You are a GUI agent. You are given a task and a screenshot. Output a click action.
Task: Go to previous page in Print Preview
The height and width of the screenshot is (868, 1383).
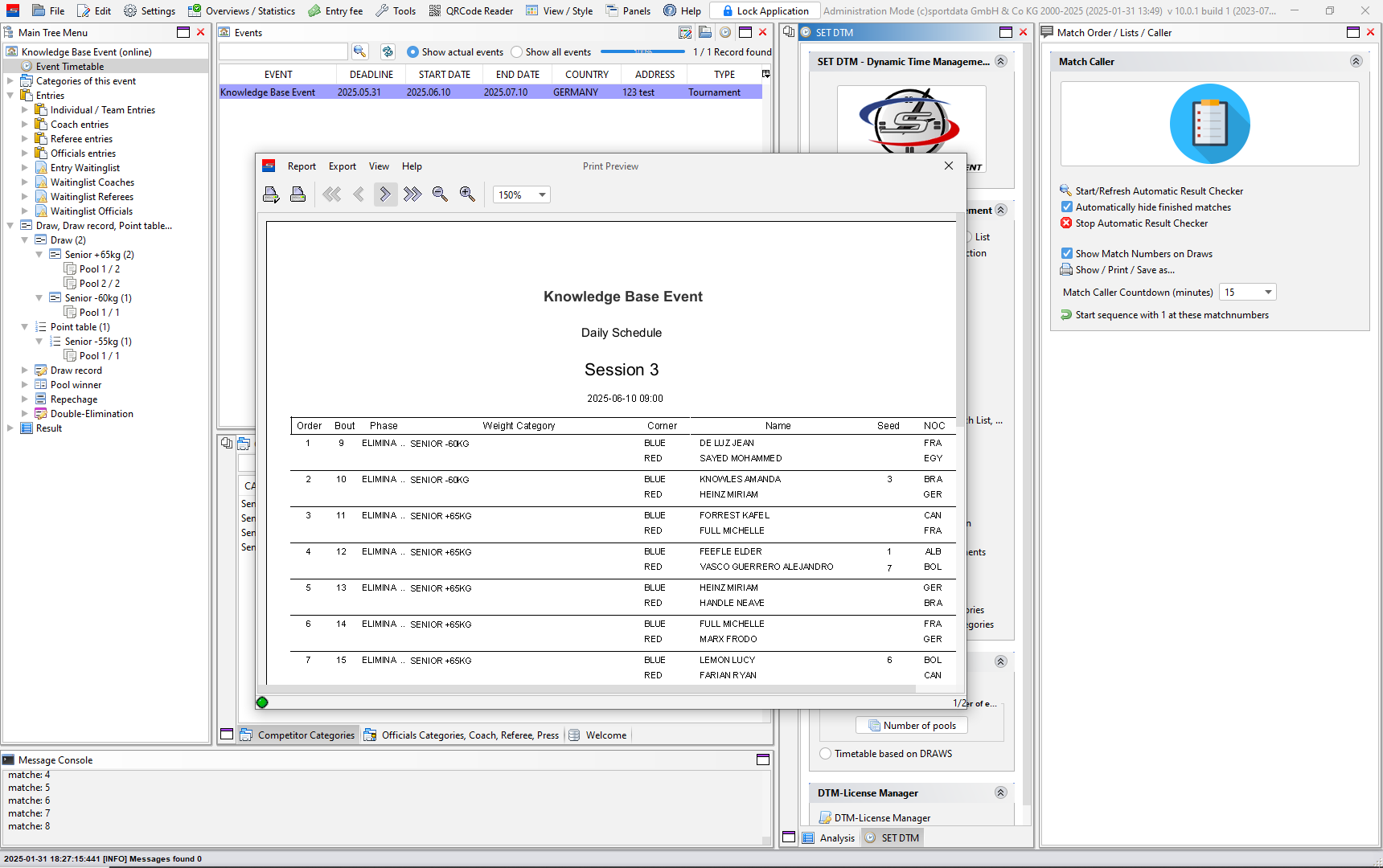click(x=359, y=194)
